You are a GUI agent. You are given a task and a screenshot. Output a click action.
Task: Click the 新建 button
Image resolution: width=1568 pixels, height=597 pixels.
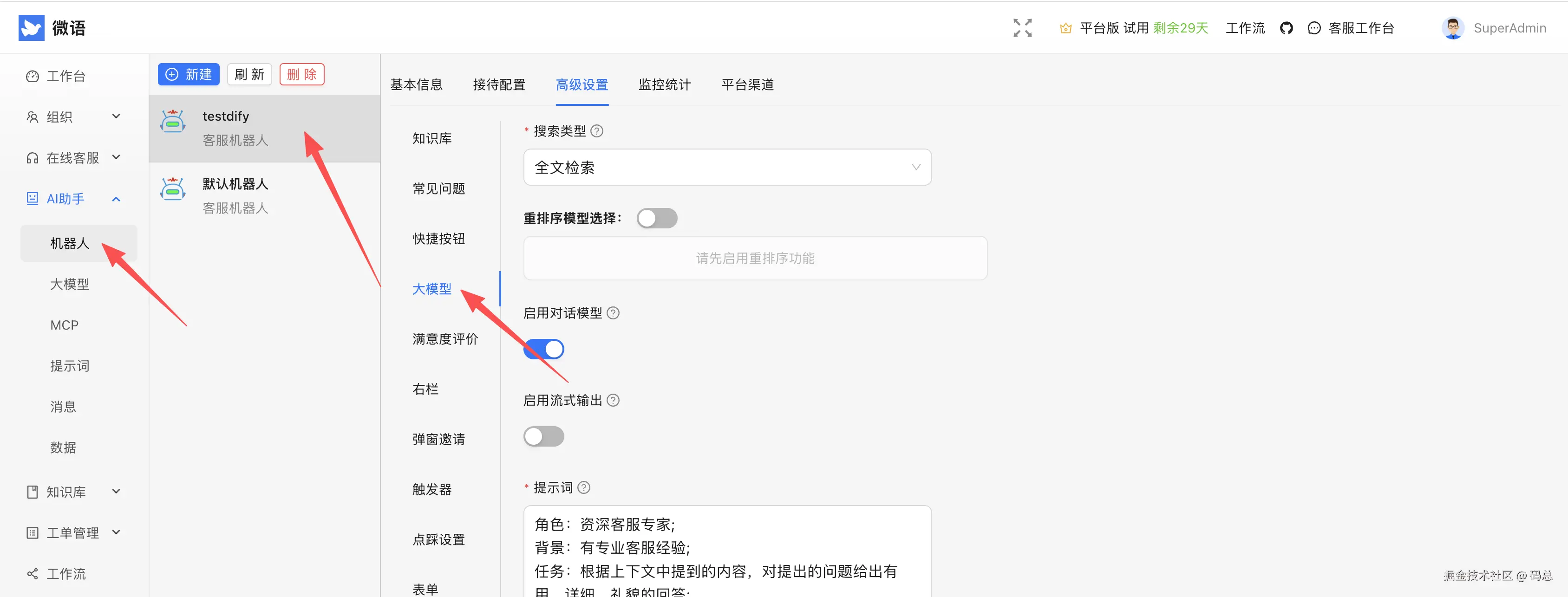[x=189, y=75]
